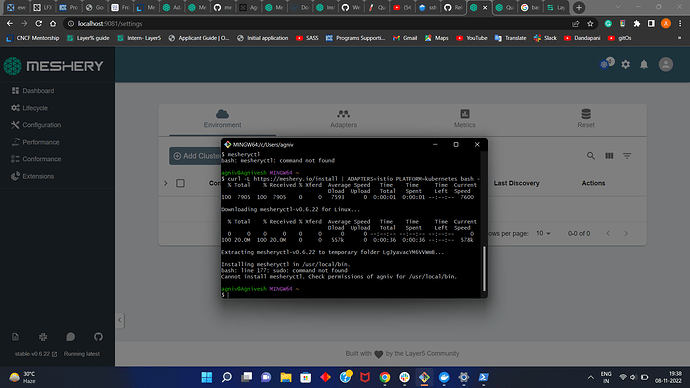This screenshot has width=690, height=388.
Task: Open browser extensions puzzle icon
Action: click(637, 24)
